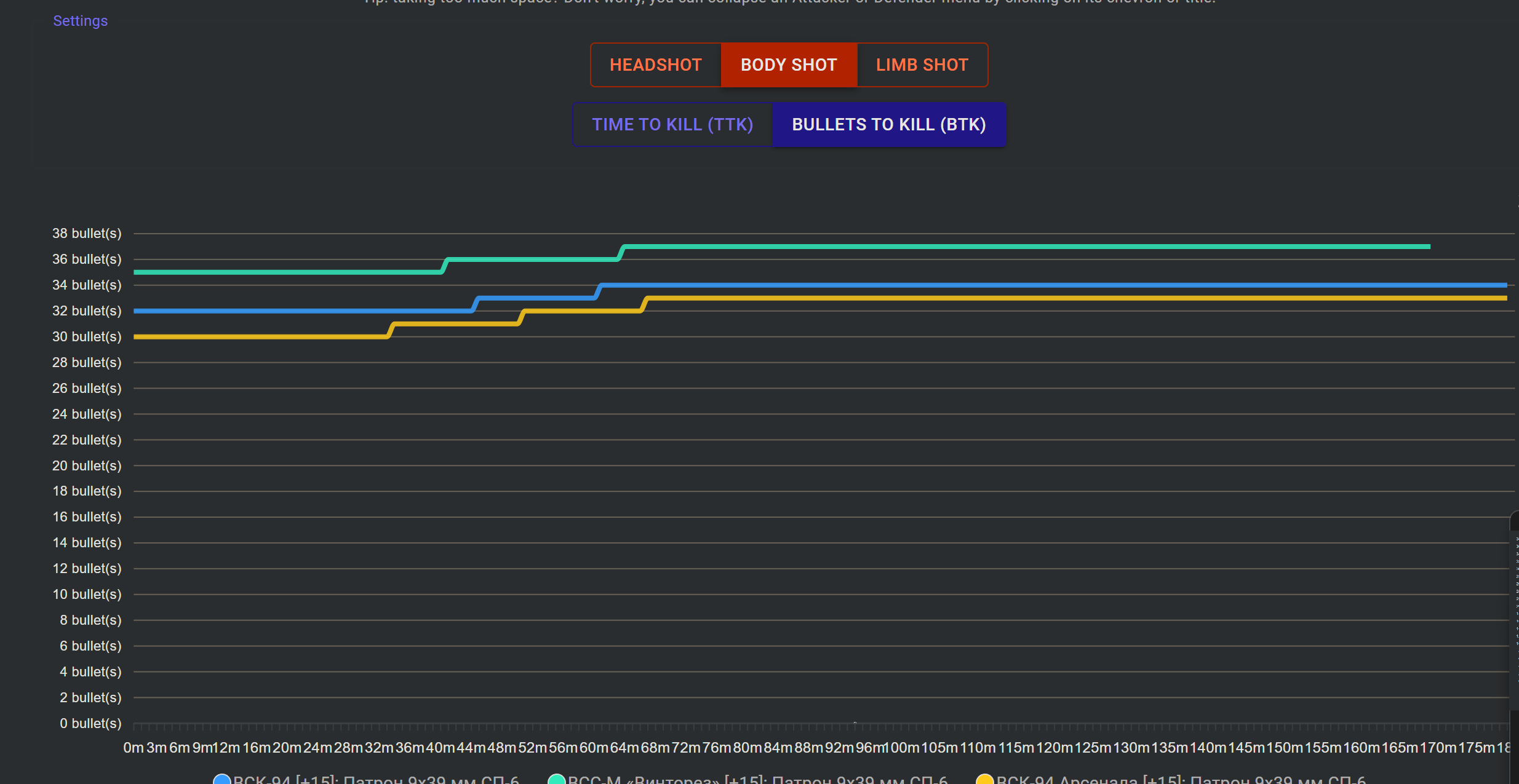Open the Settings link
1519x784 pixels.
(x=80, y=21)
